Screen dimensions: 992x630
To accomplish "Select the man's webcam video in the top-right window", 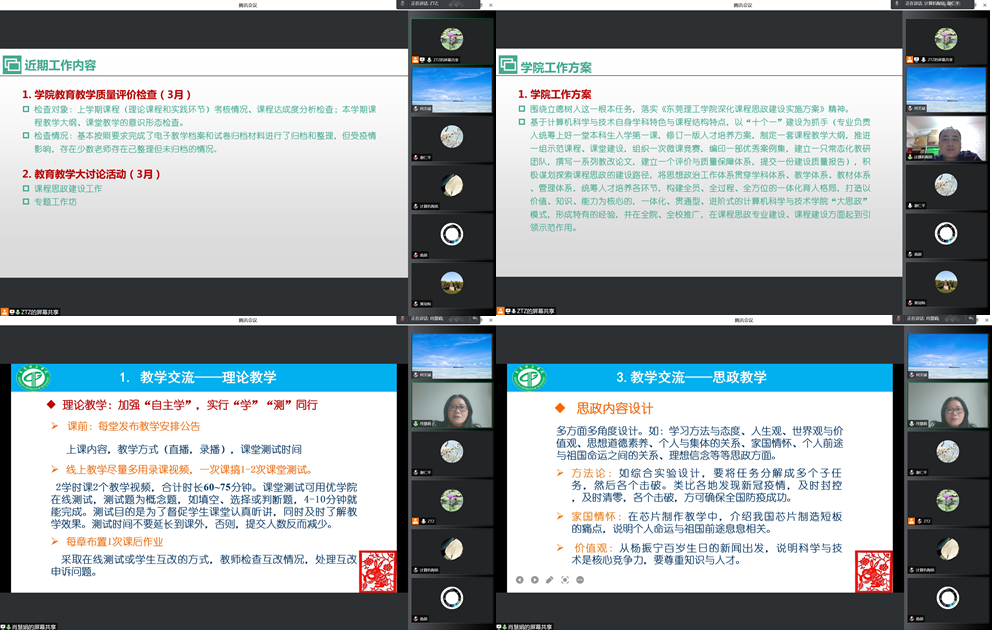I will tap(946, 138).
